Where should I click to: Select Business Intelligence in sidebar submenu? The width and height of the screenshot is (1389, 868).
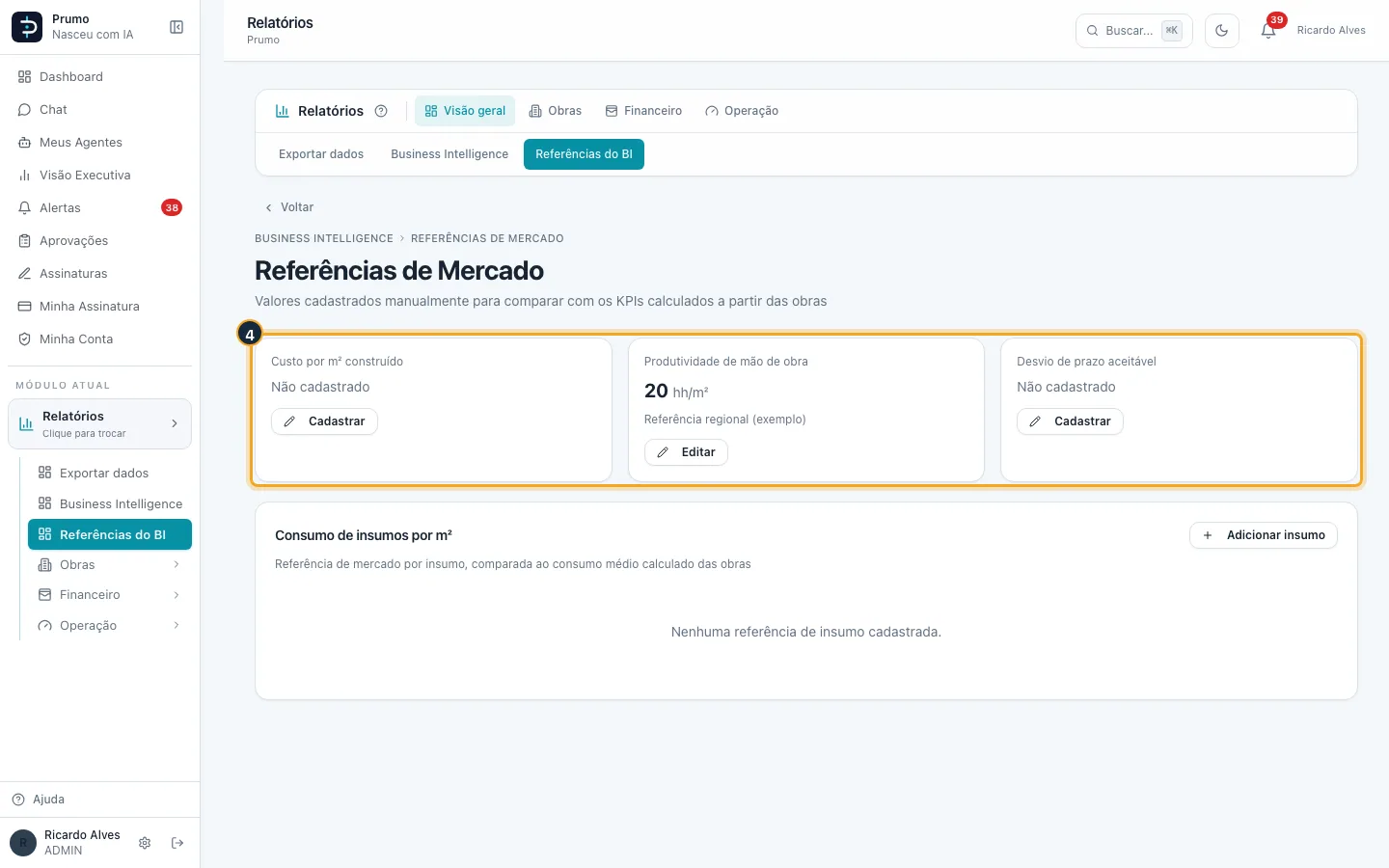pos(110,504)
